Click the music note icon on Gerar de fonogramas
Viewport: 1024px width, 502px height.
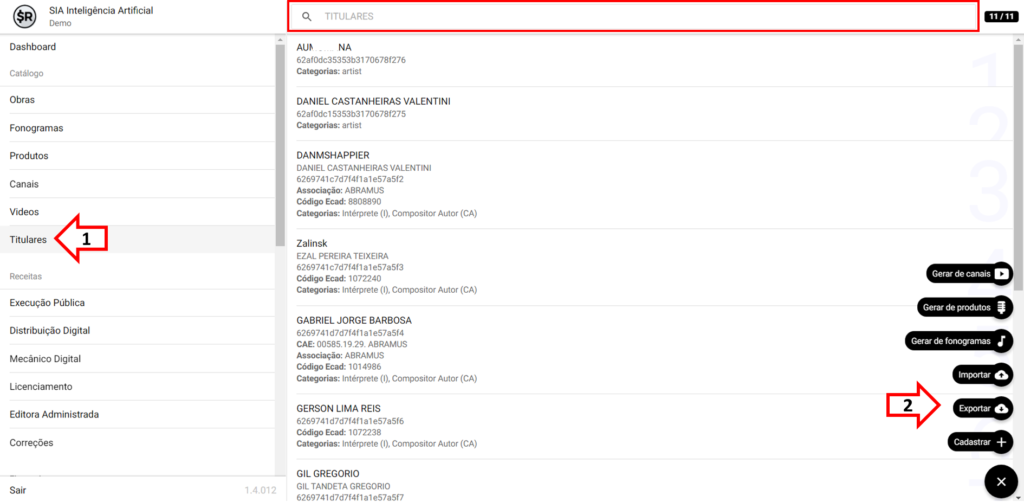pyautogui.click(x=1001, y=341)
